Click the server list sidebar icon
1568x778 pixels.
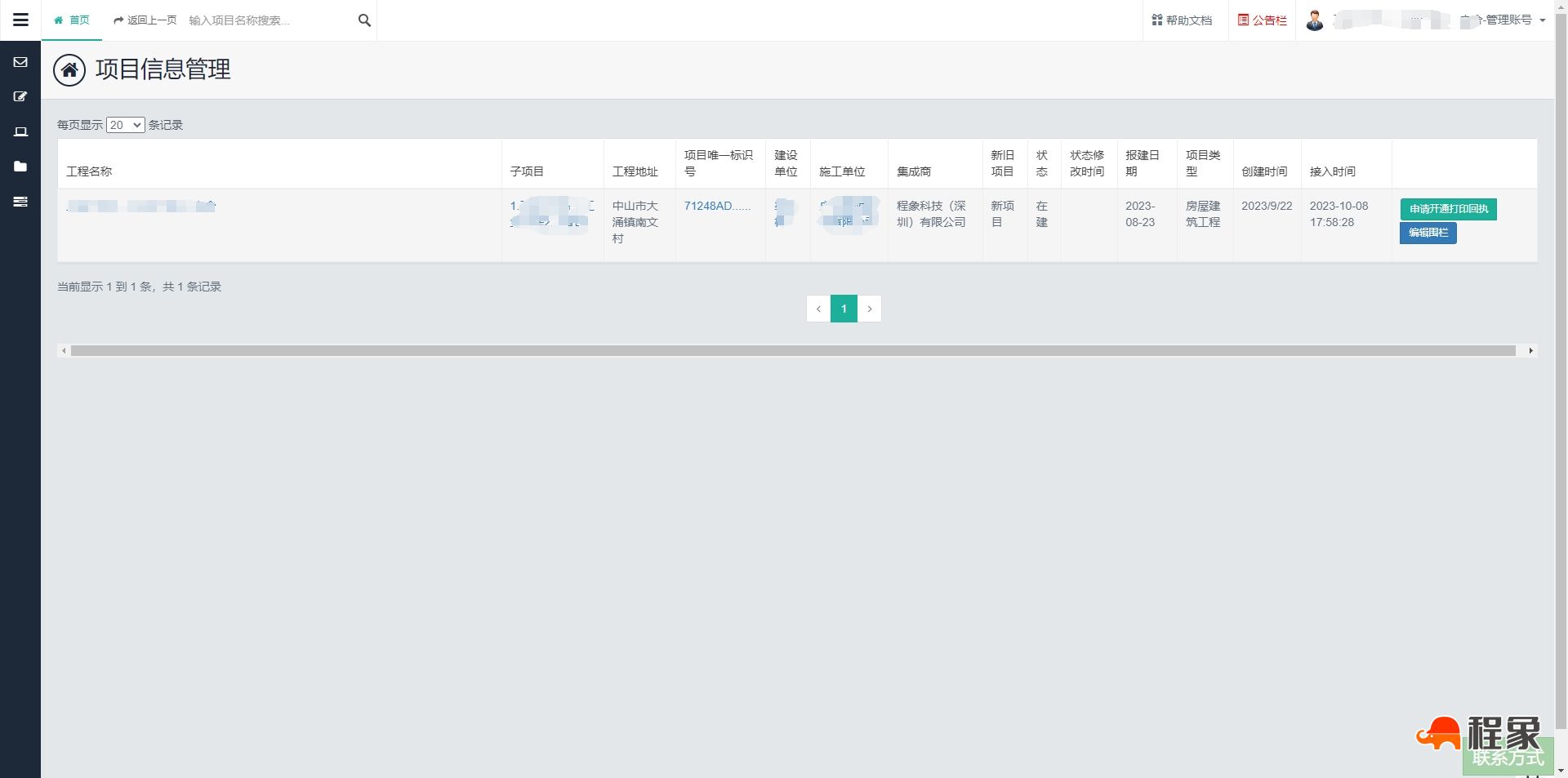pyautogui.click(x=20, y=202)
